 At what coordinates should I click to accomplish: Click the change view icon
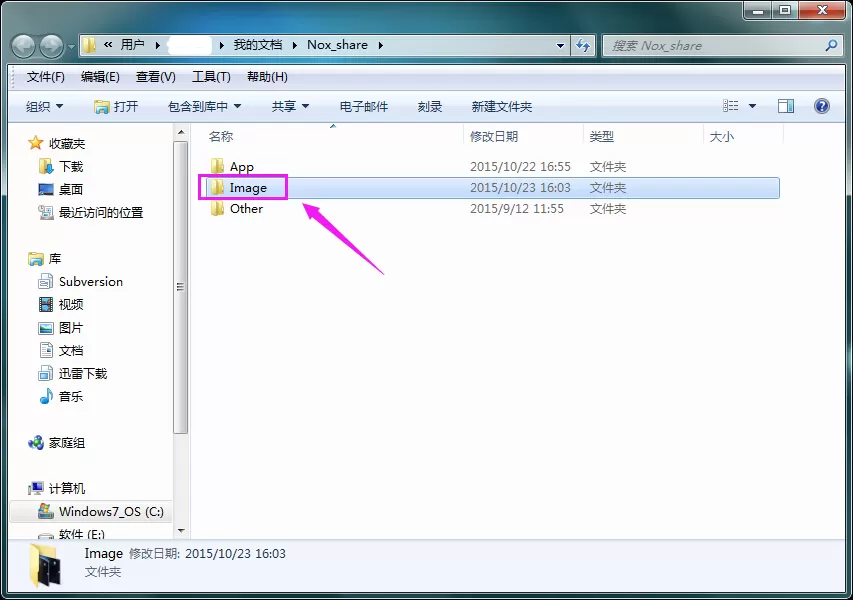730,106
